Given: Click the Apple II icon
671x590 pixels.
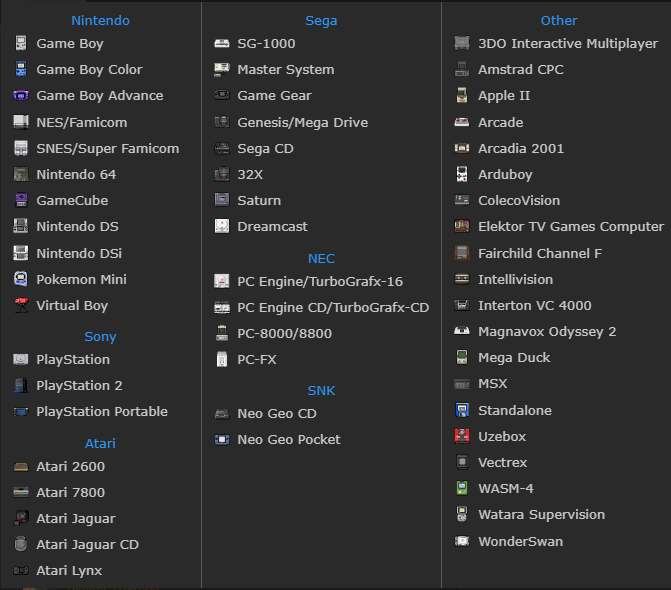Looking at the screenshot, I should click(x=462, y=95).
